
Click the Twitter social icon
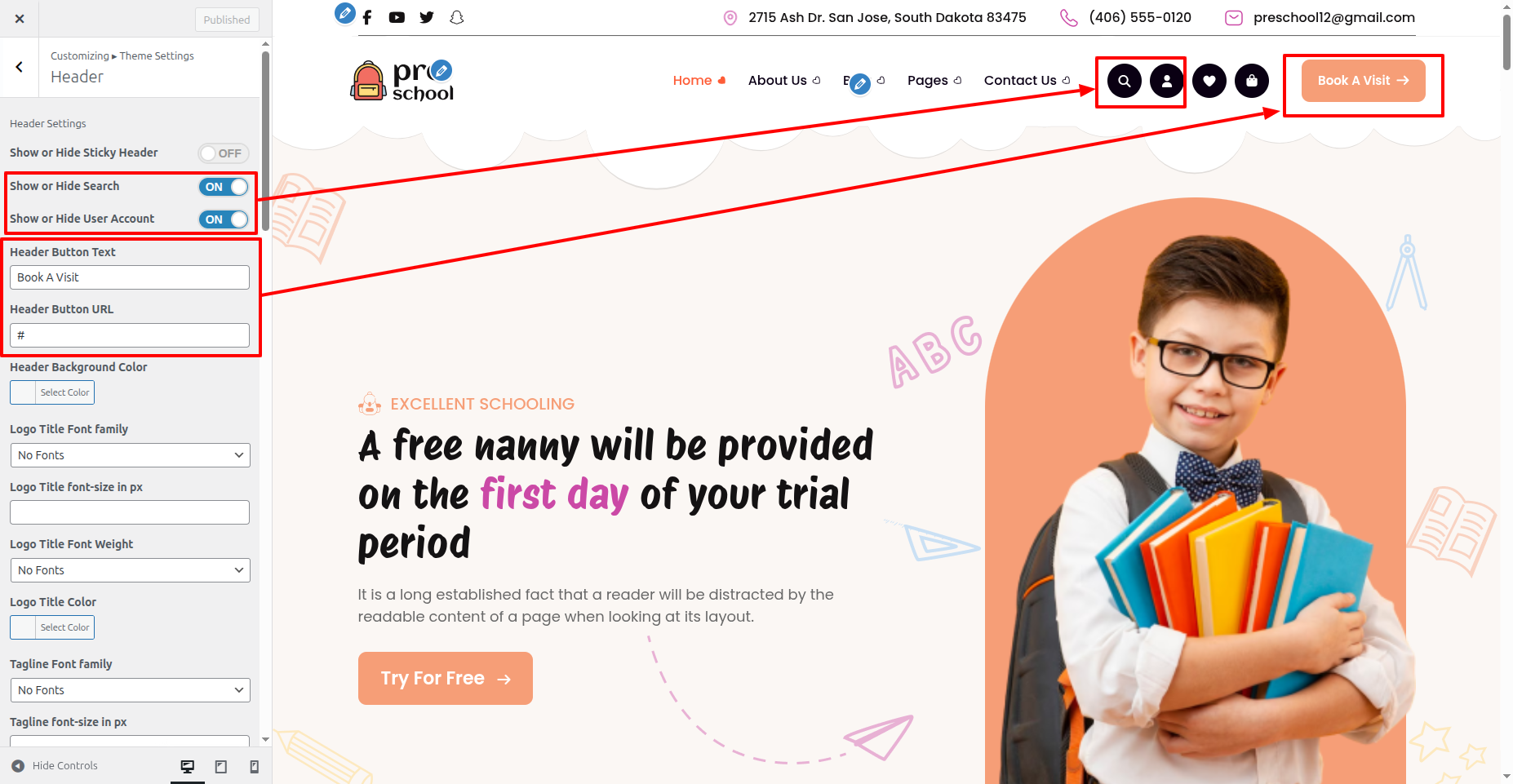tap(427, 17)
